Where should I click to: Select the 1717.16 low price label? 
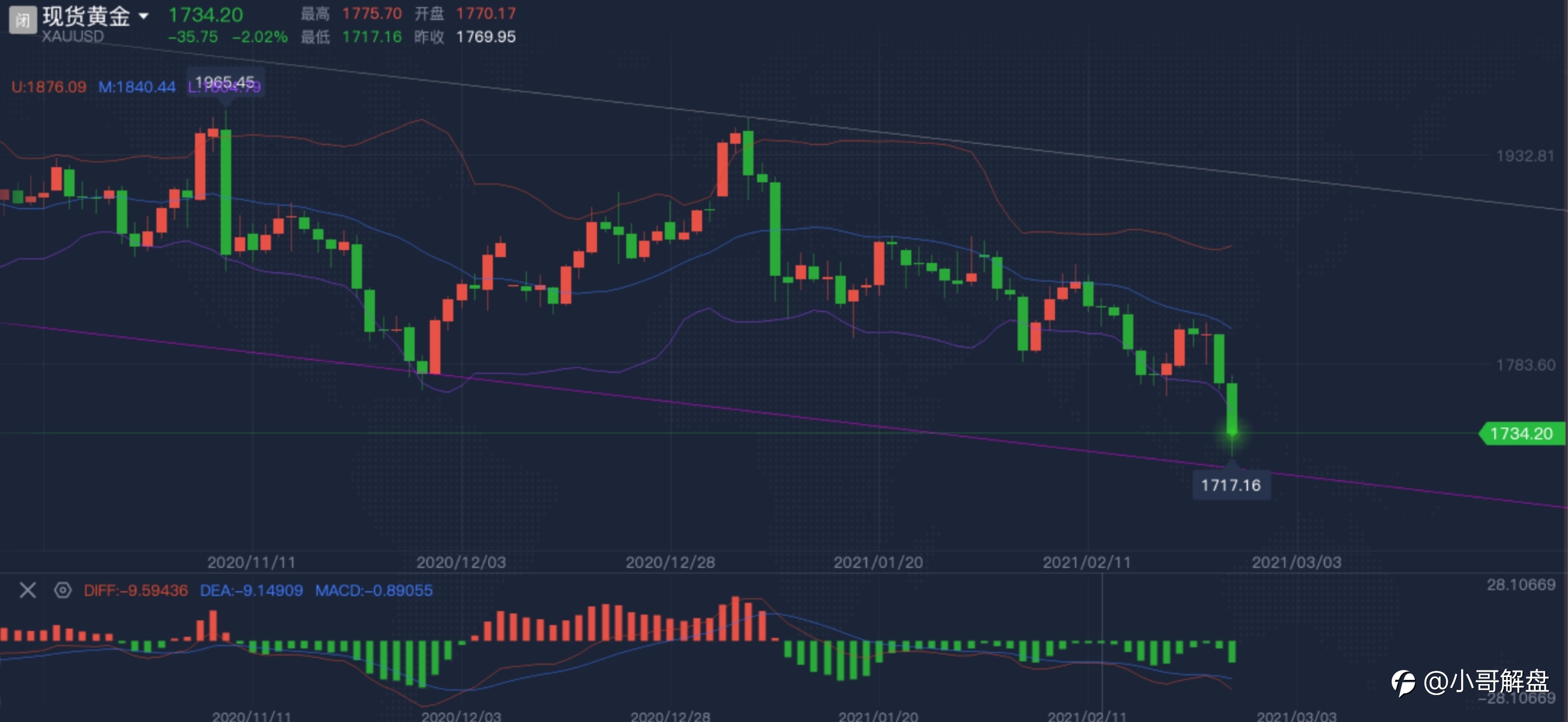(x=1231, y=485)
